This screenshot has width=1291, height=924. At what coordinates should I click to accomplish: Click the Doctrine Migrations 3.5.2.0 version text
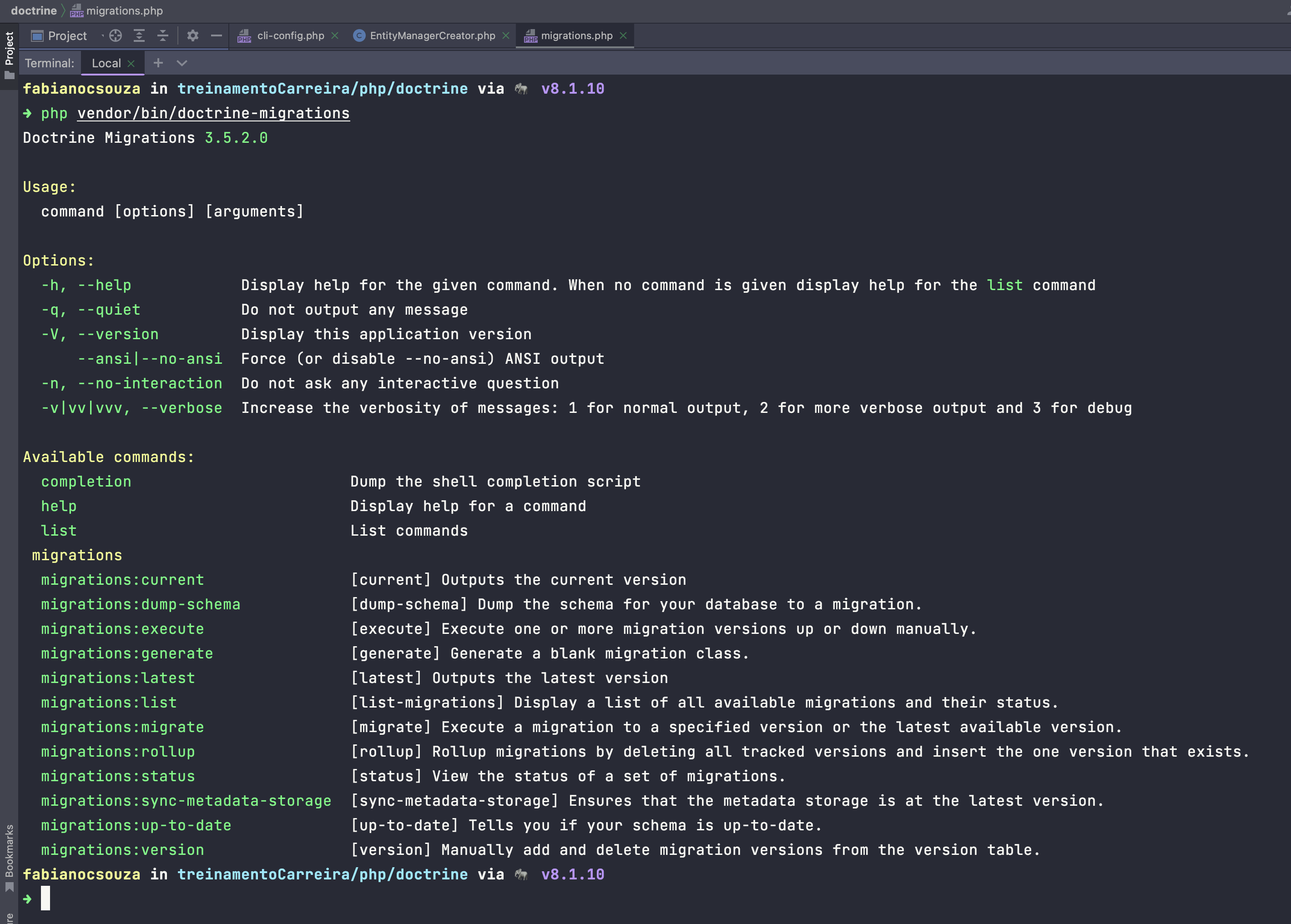click(145, 138)
